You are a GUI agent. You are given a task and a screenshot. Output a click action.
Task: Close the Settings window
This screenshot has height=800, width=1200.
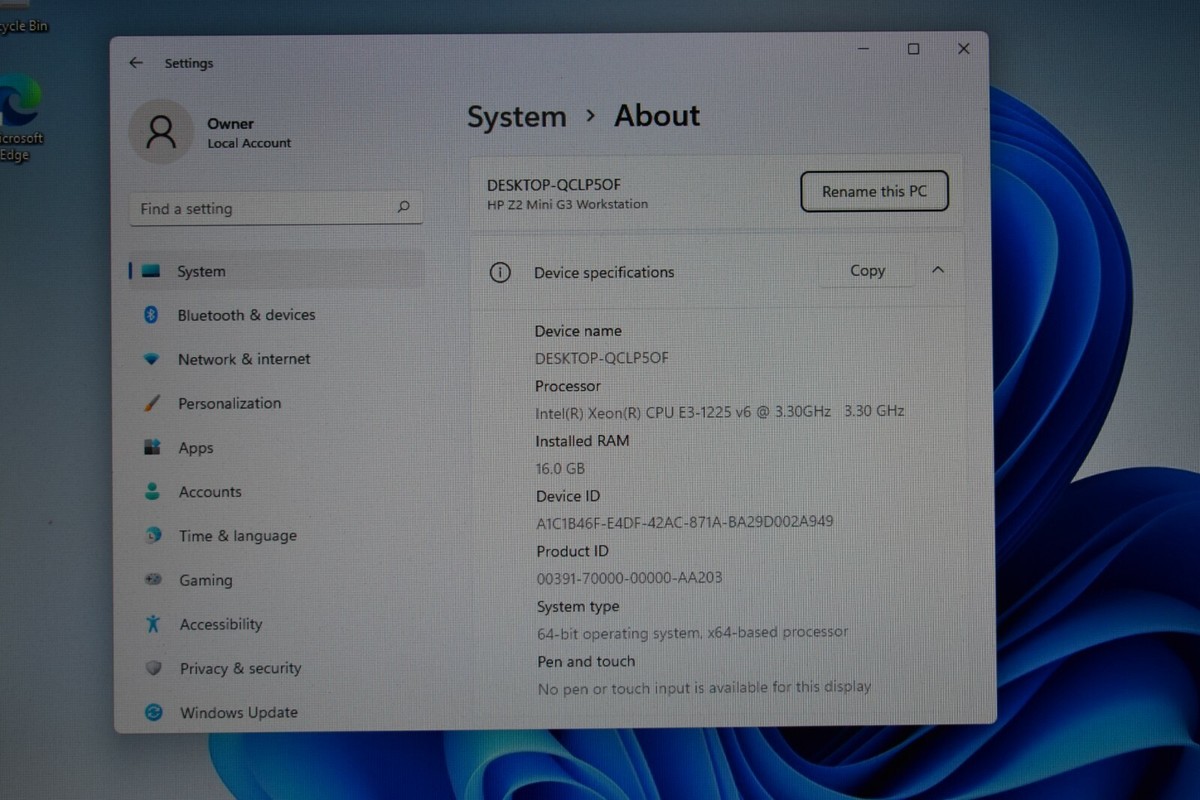(x=964, y=49)
